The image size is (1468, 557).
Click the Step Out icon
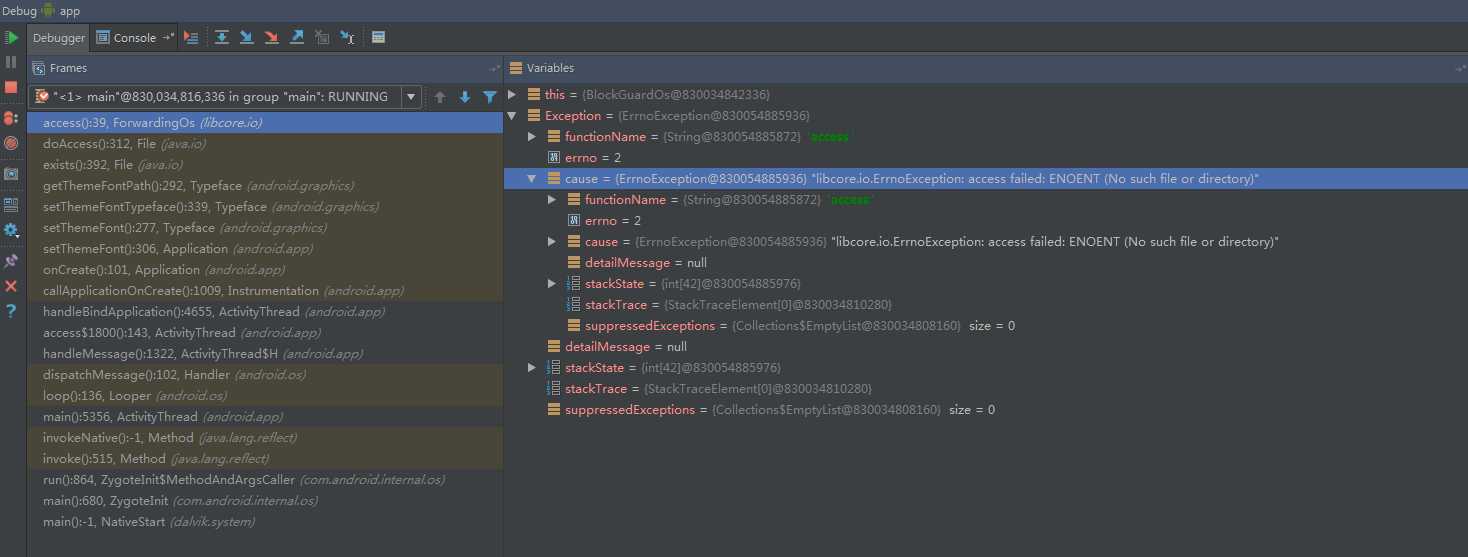click(297, 37)
